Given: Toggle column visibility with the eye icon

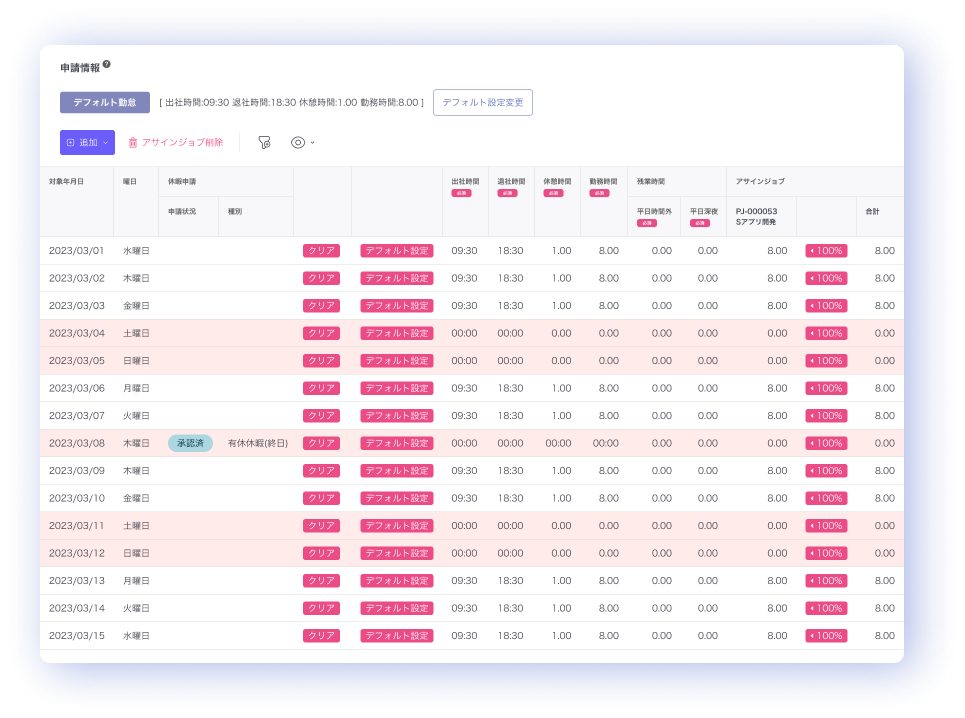Looking at the screenshot, I should pyautogui.click(x=297, y=143).
